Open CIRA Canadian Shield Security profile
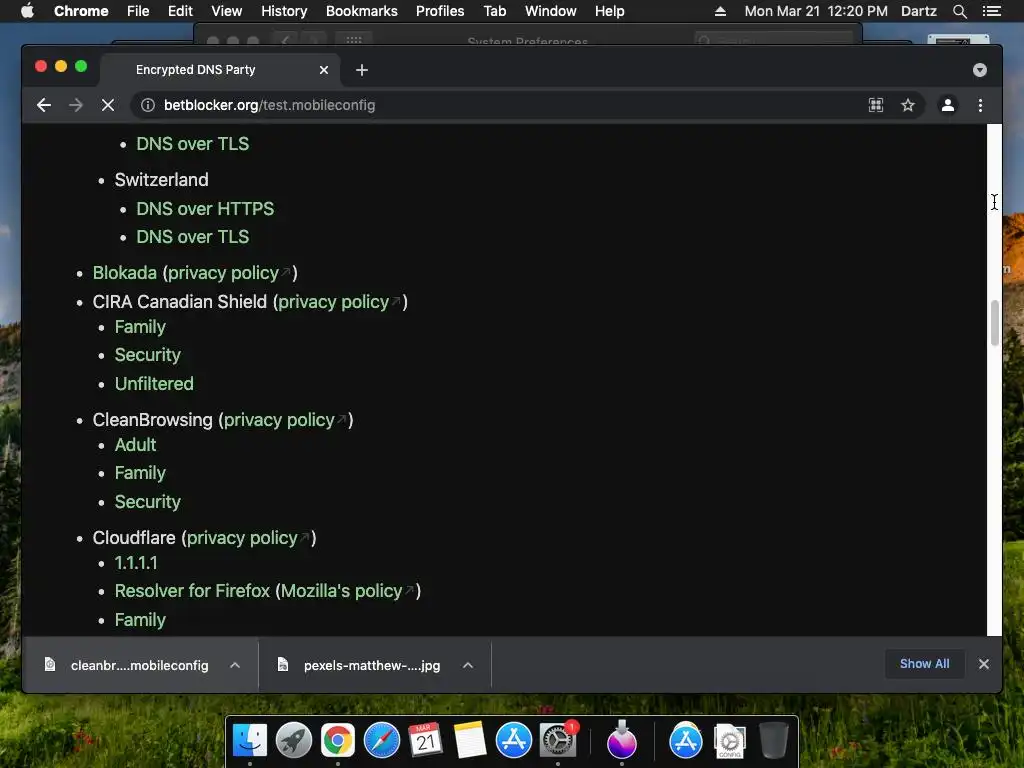 148,355
